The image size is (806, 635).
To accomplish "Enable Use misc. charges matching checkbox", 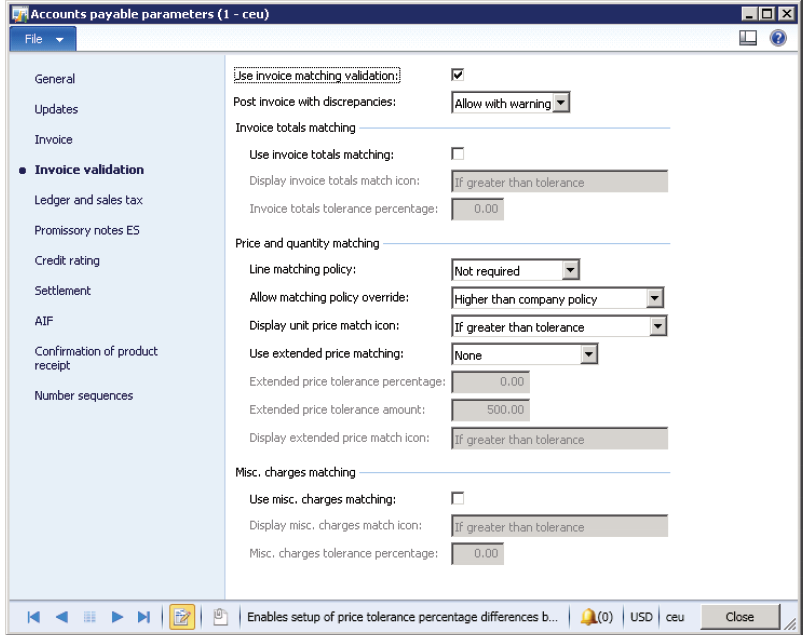I will coord(457,498).
